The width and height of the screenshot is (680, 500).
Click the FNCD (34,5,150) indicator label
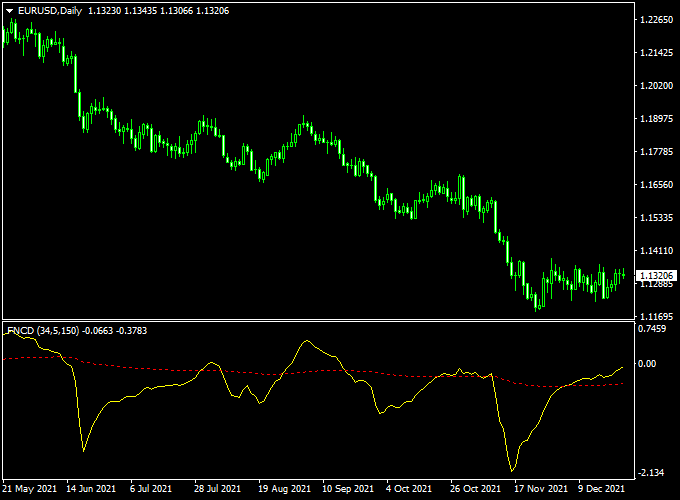42,330
